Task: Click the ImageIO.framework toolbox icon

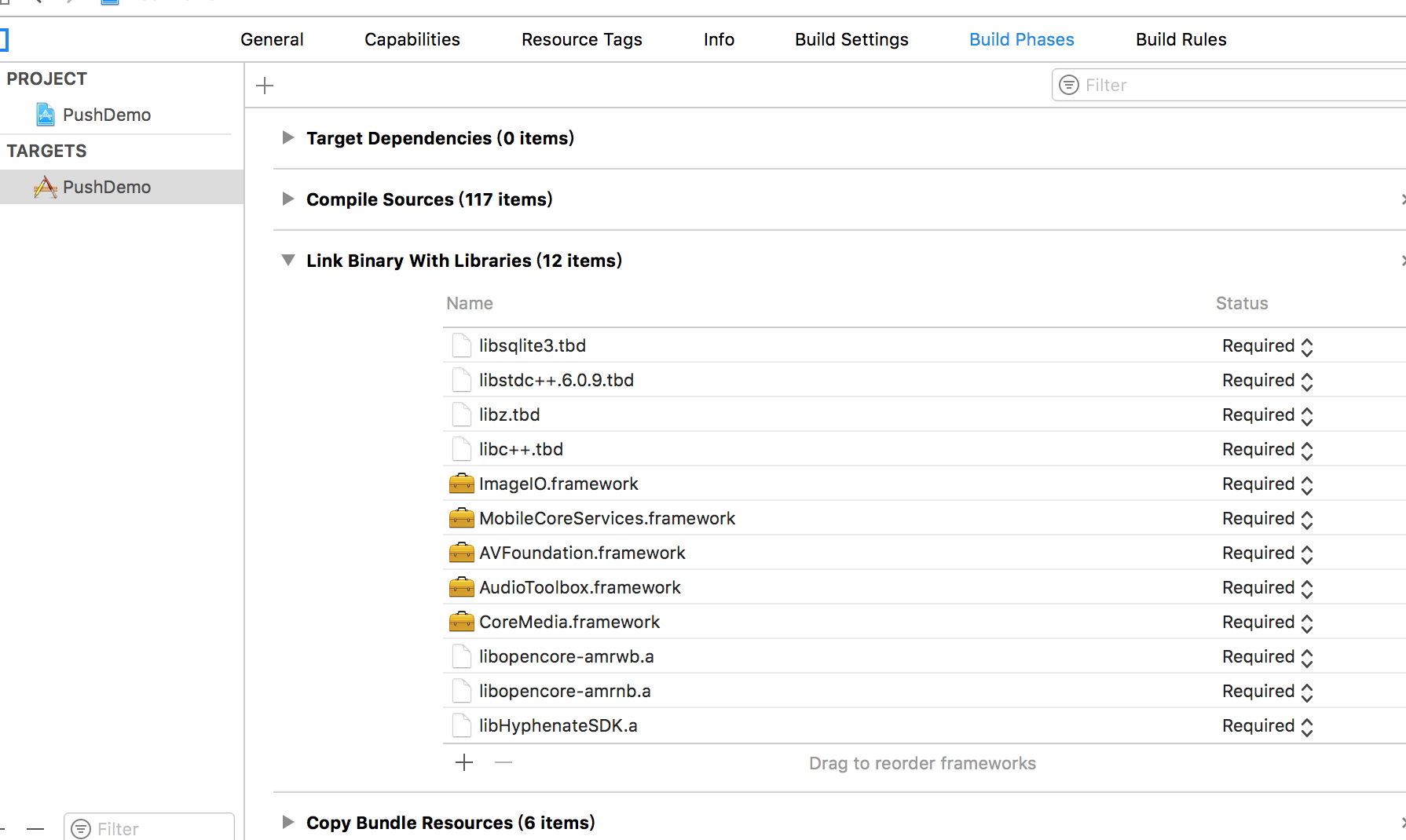Action: (461, 484)
